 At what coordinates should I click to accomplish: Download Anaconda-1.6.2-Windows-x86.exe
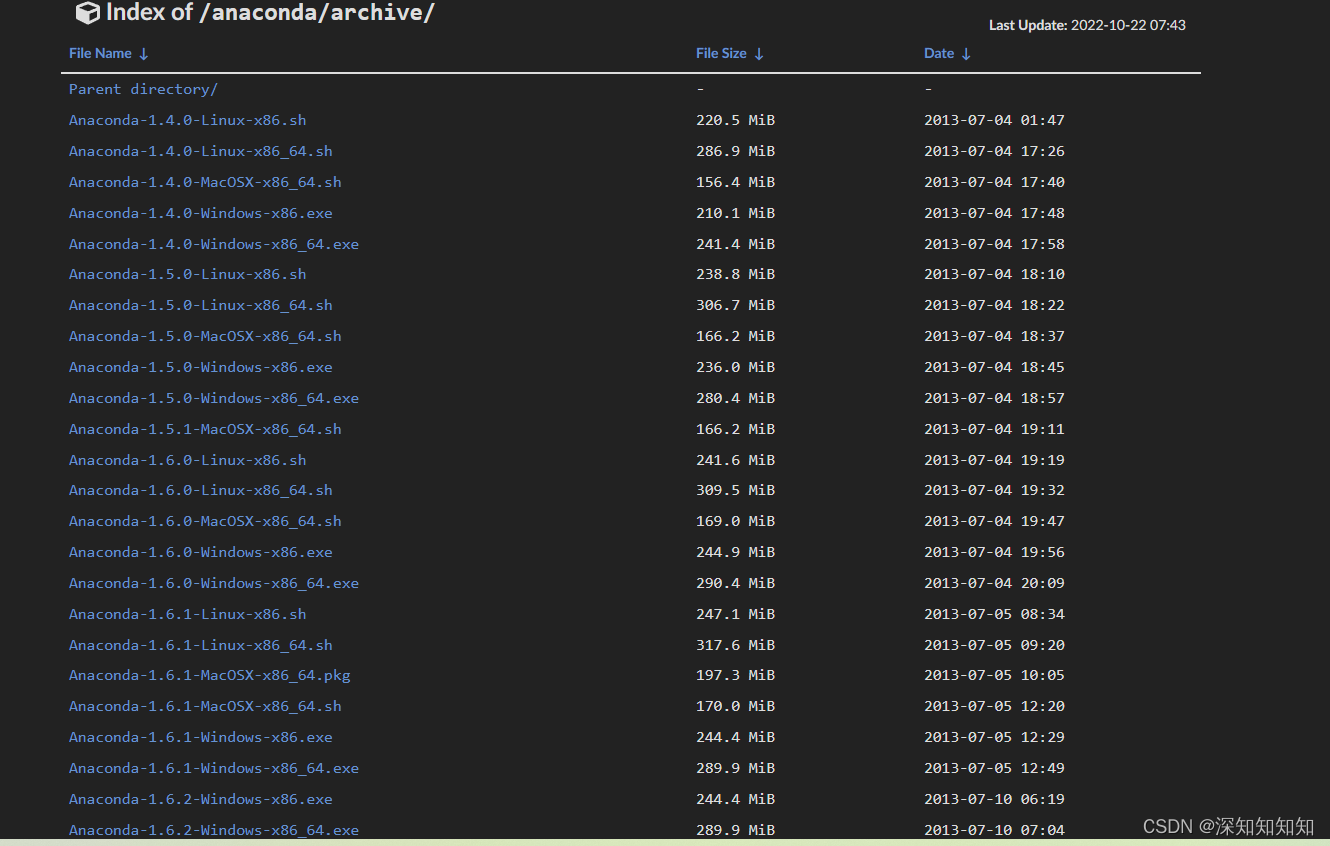(201, 799)
